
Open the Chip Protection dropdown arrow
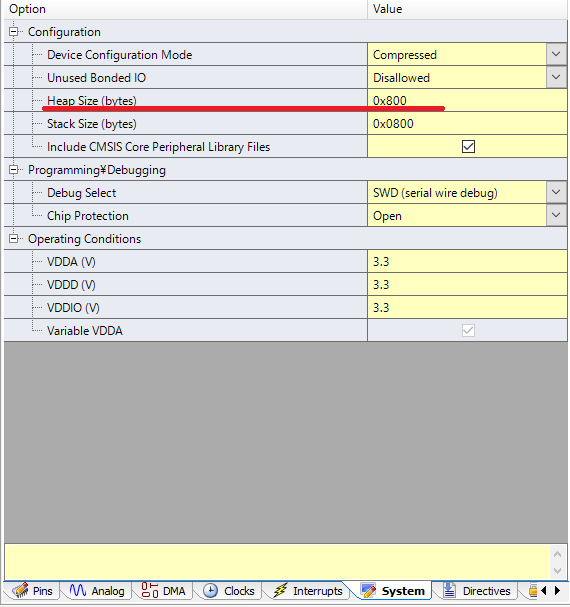click(556, 216)
